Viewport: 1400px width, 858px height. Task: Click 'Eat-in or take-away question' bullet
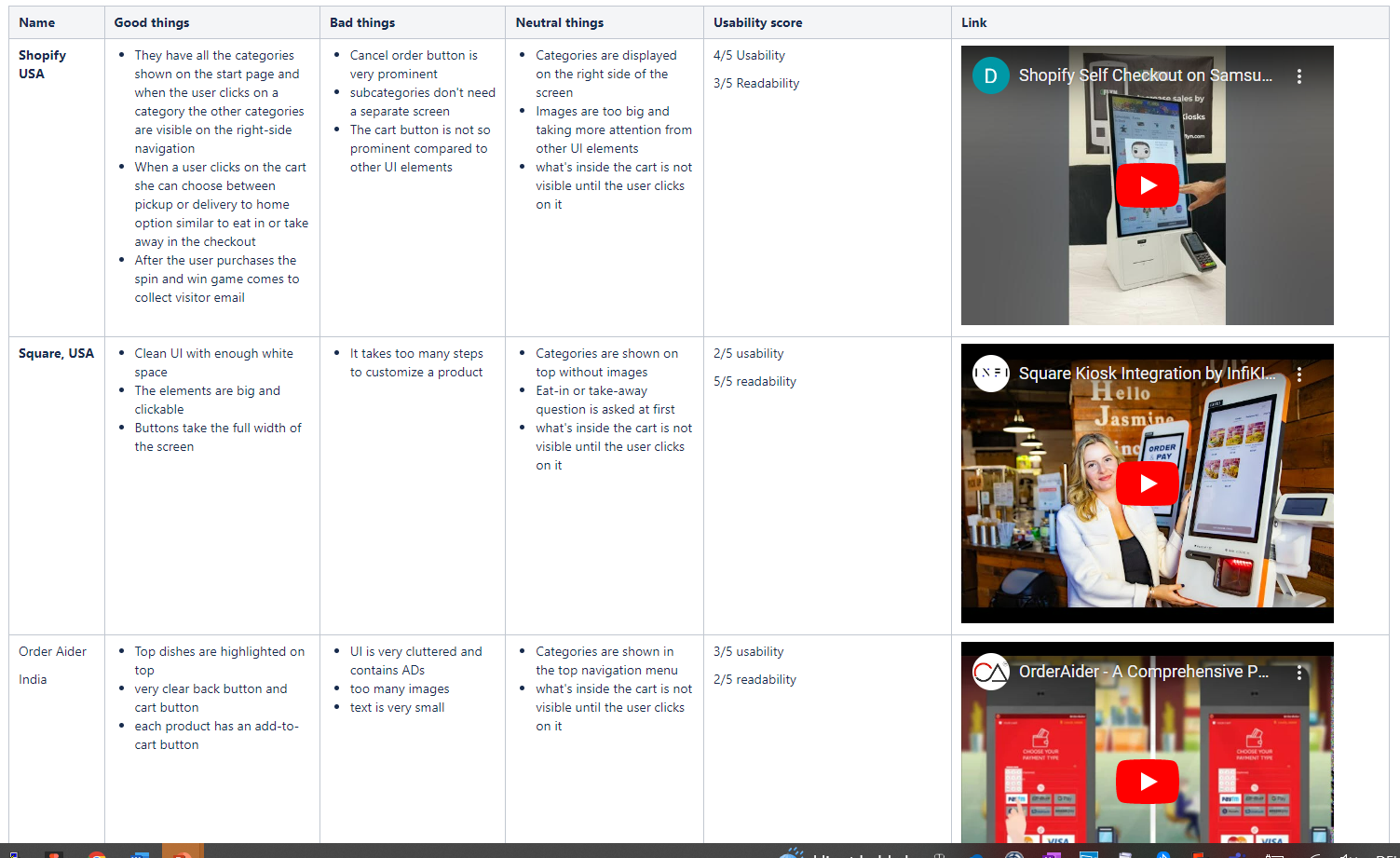605,400
